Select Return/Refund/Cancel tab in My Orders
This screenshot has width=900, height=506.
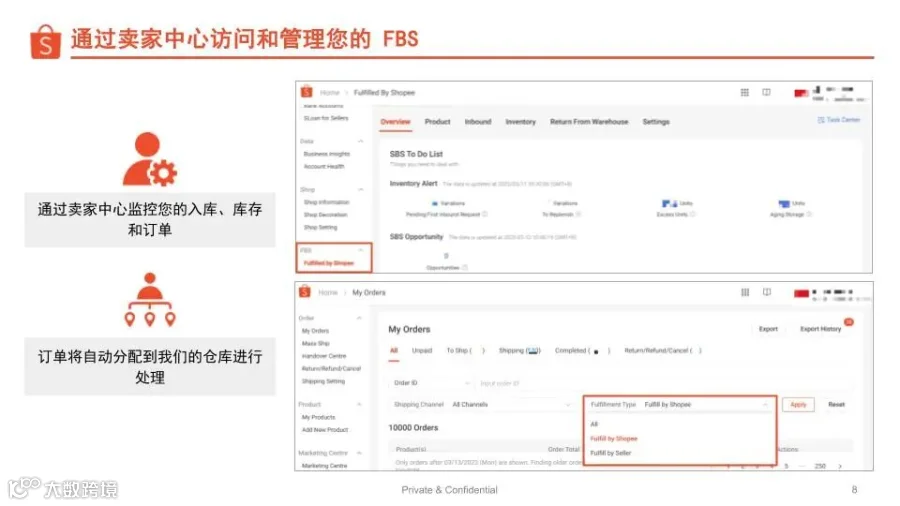click(663, 351)
